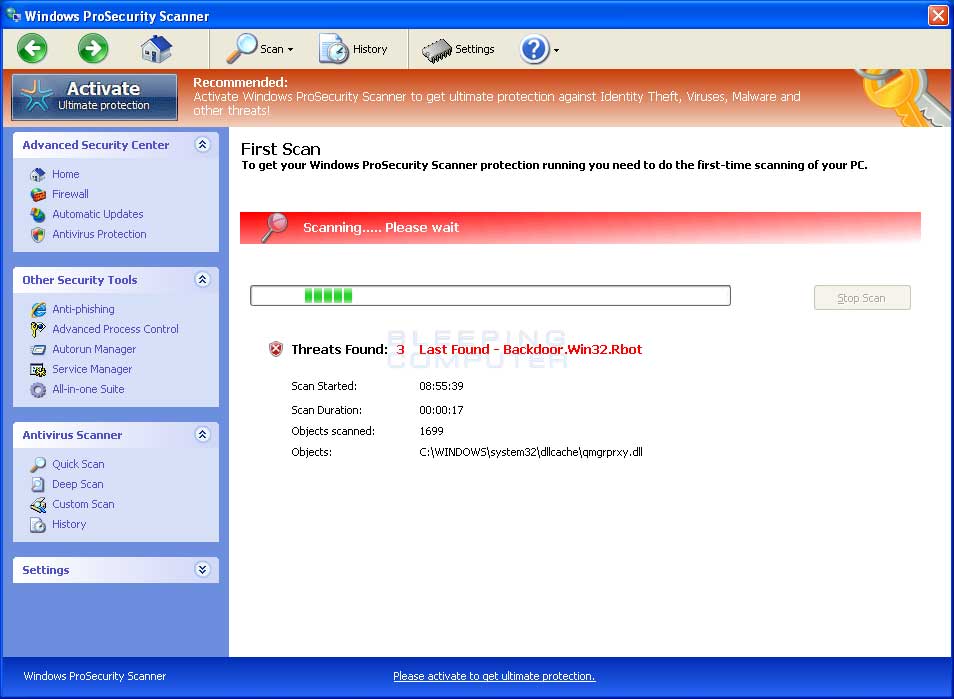Click the Scan Started time 08:55:39

click(x=441, y=386)
